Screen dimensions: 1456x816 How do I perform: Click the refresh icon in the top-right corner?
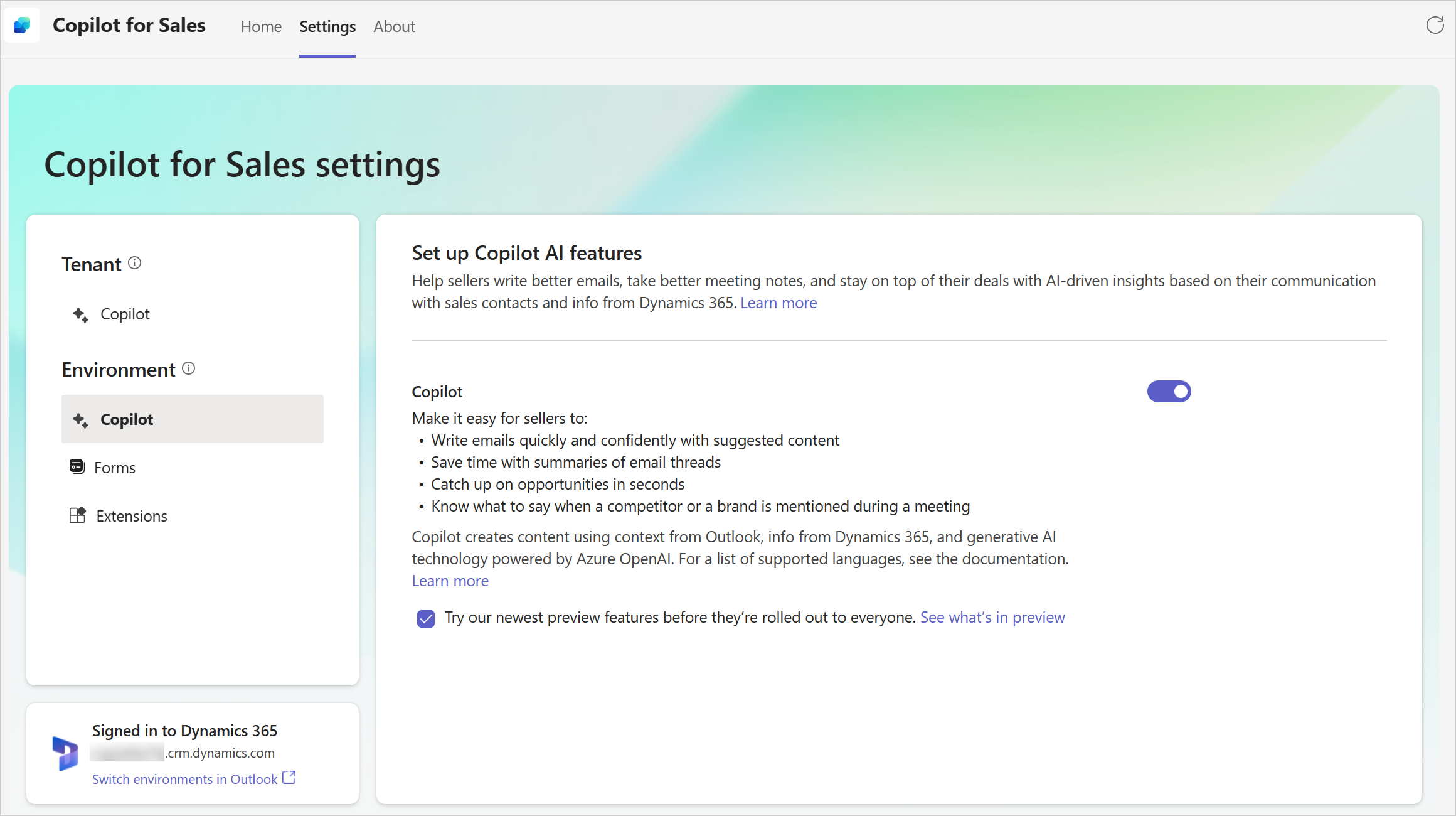click(1434, 25)
